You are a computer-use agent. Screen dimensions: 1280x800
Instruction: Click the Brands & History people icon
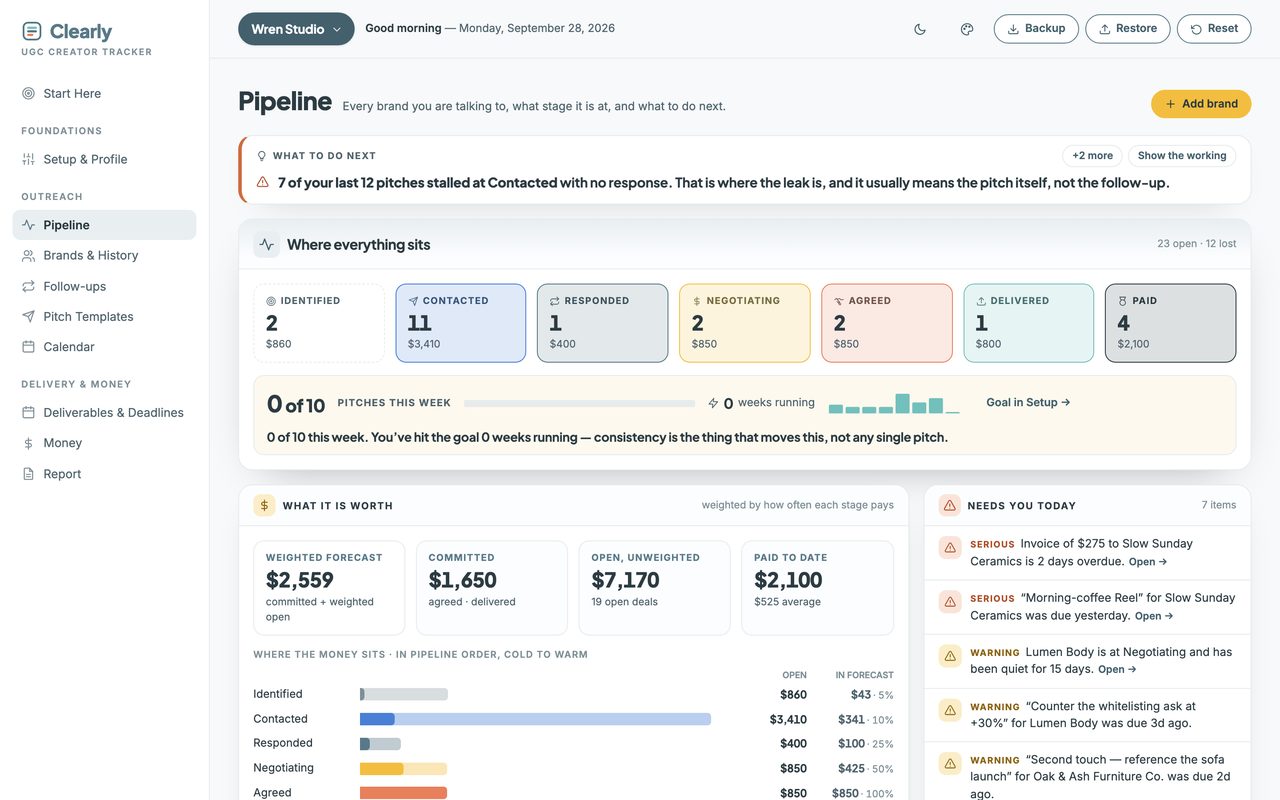[x=28, y=255]
